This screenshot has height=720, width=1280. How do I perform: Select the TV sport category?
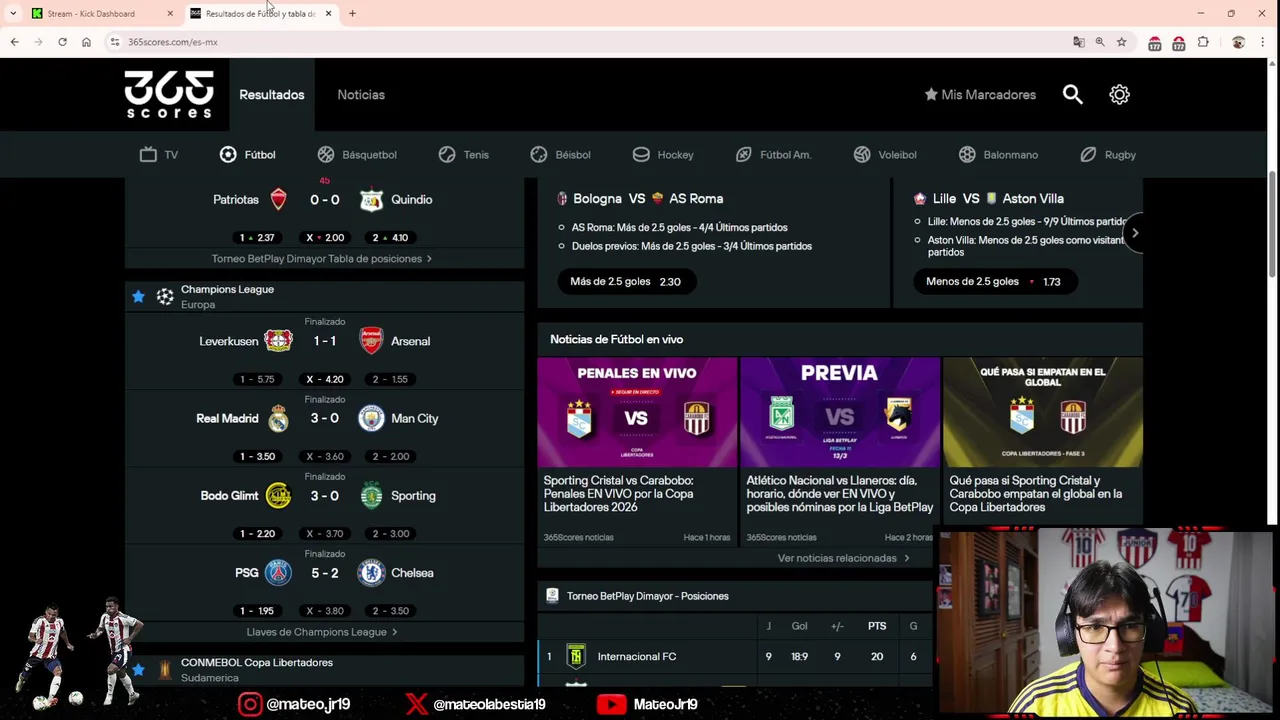159,155
